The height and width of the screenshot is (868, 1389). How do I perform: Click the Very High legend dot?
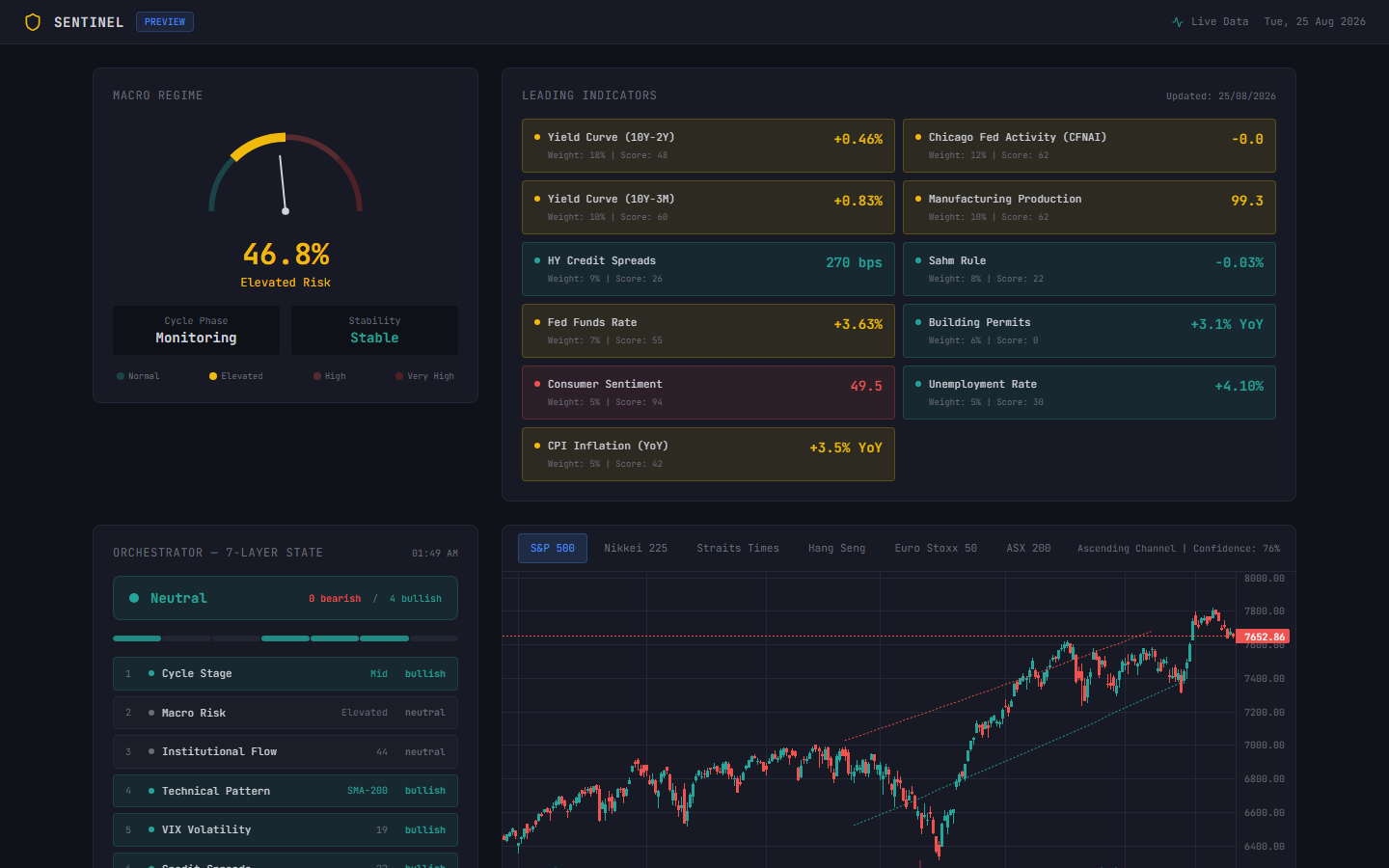399,376
